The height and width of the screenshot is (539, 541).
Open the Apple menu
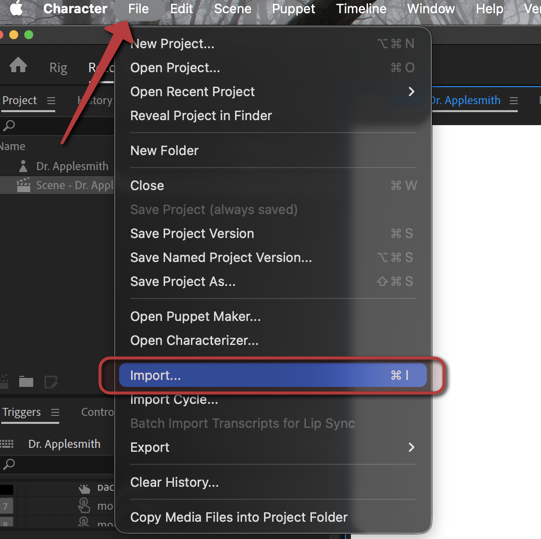[x=16, y=9]
